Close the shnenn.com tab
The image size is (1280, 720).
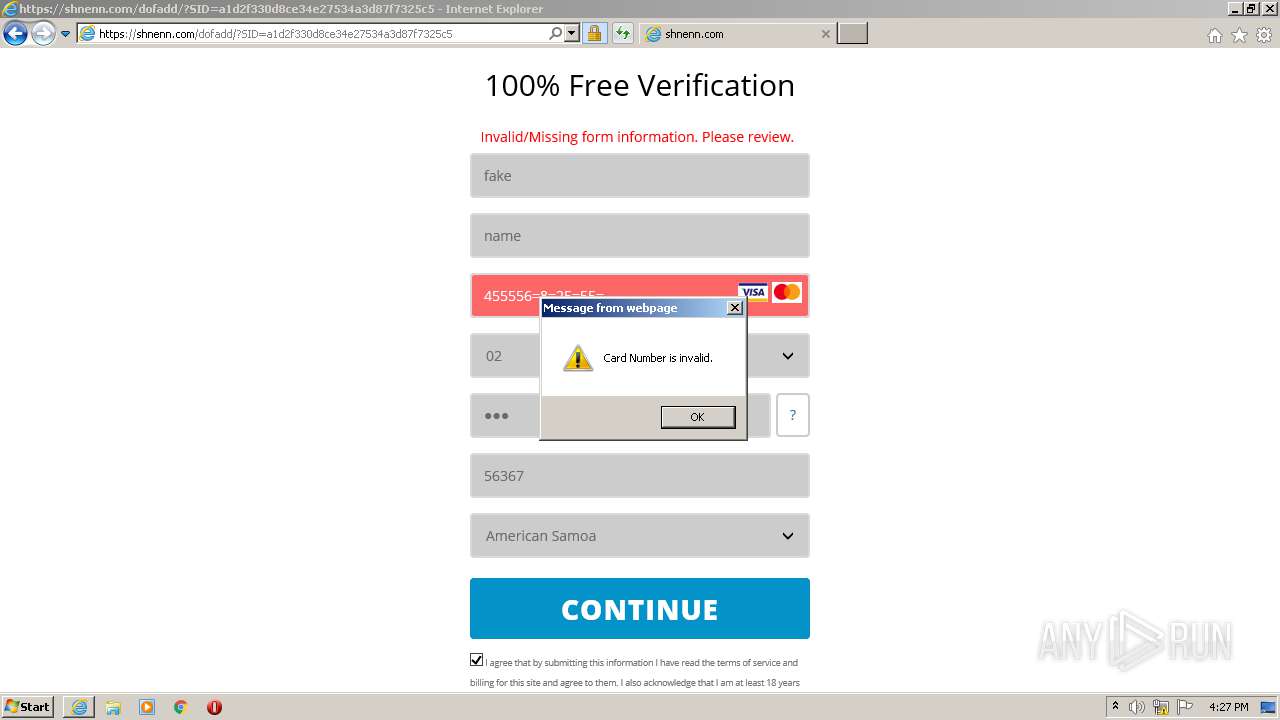825,34
